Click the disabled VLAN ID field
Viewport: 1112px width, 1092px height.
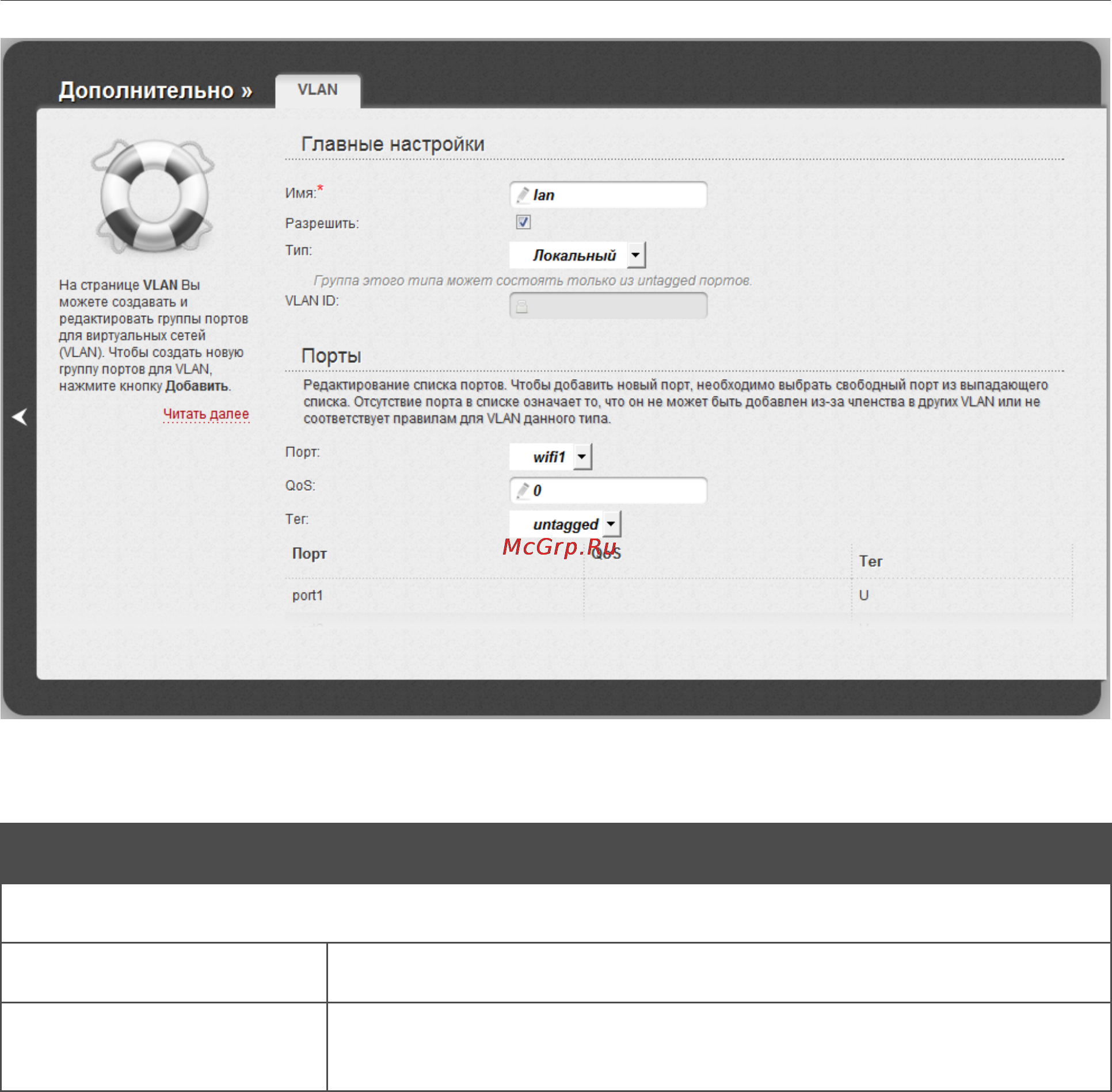608,306
